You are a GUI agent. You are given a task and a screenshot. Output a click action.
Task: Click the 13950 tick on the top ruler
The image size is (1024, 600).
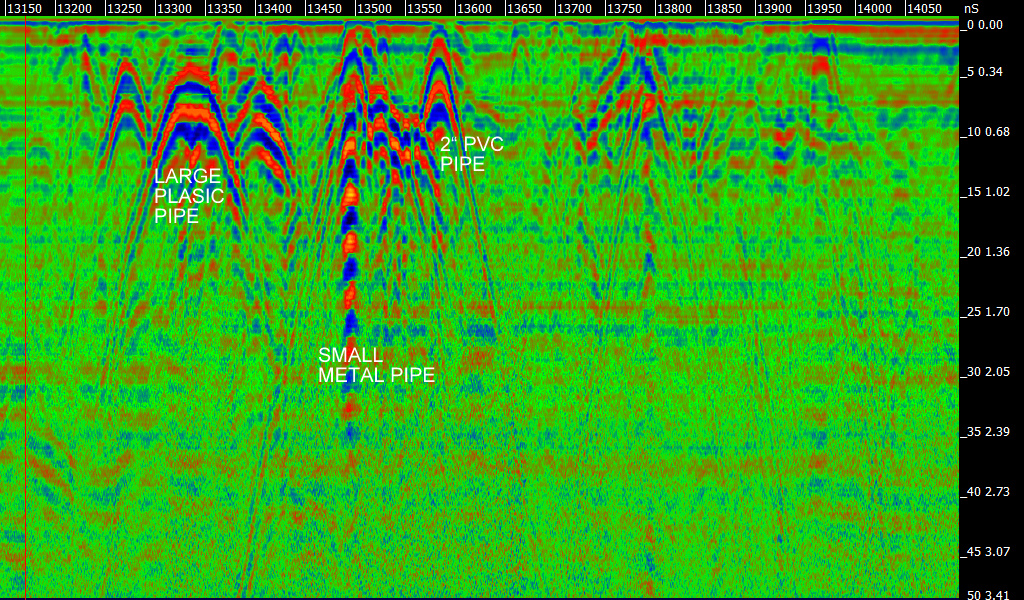point(824,8)
